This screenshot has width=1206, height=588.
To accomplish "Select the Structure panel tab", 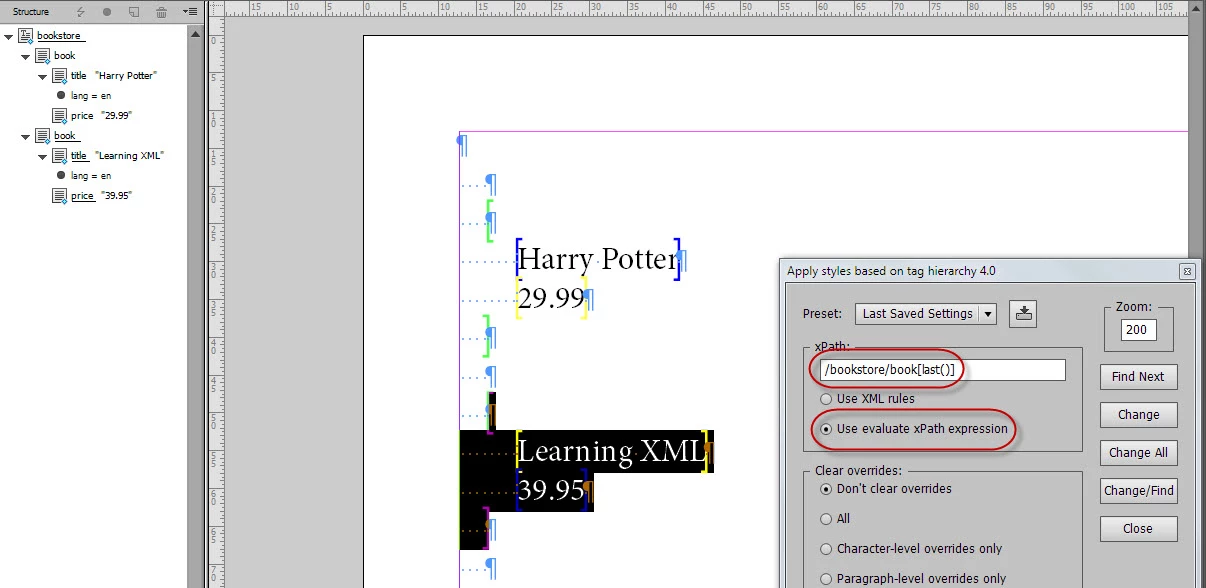I will [x=31, y=12].
